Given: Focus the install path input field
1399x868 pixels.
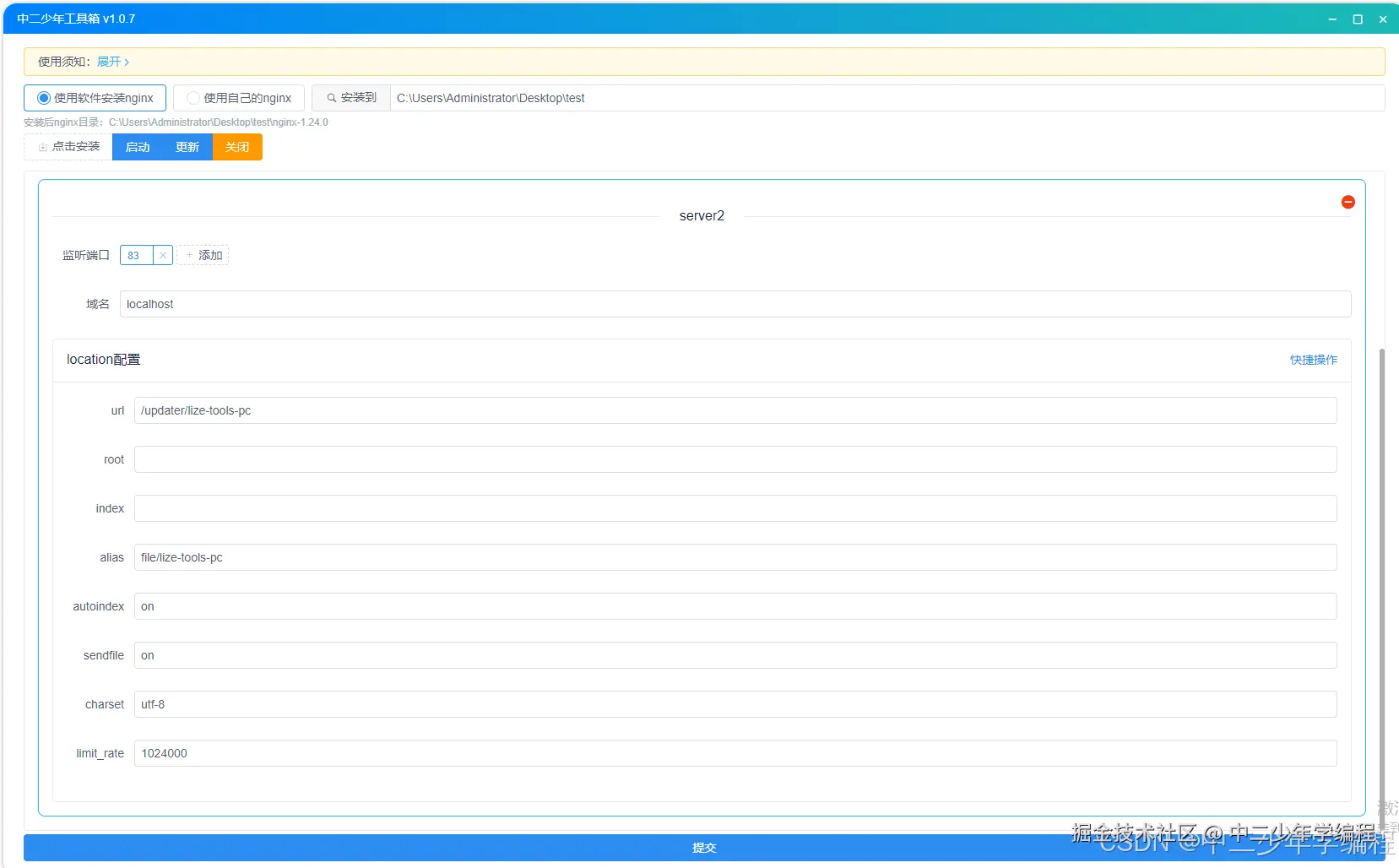Looking at the screenshot, I should tap(887, 98).
